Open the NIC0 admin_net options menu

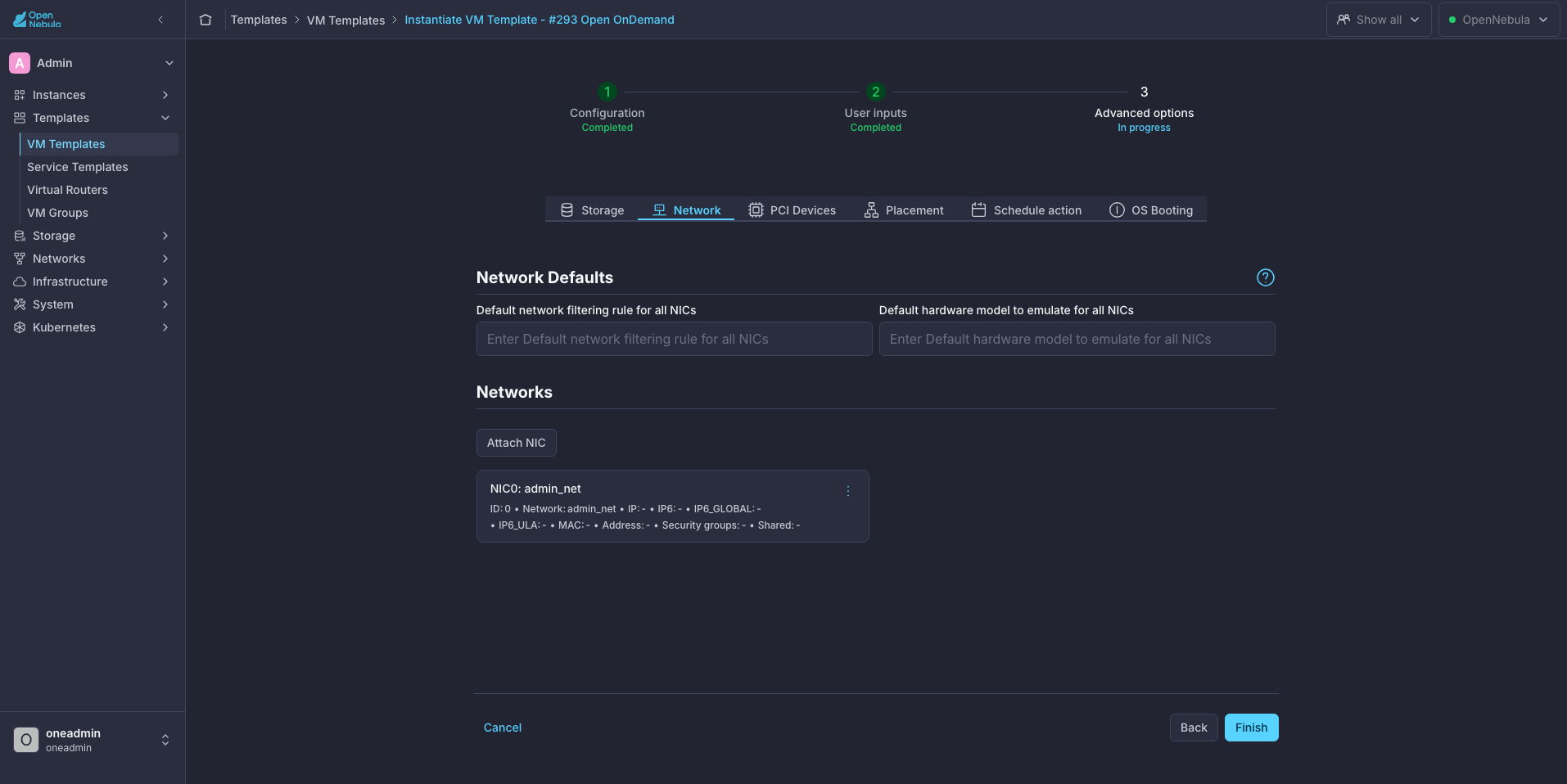[x=848, y=491]
